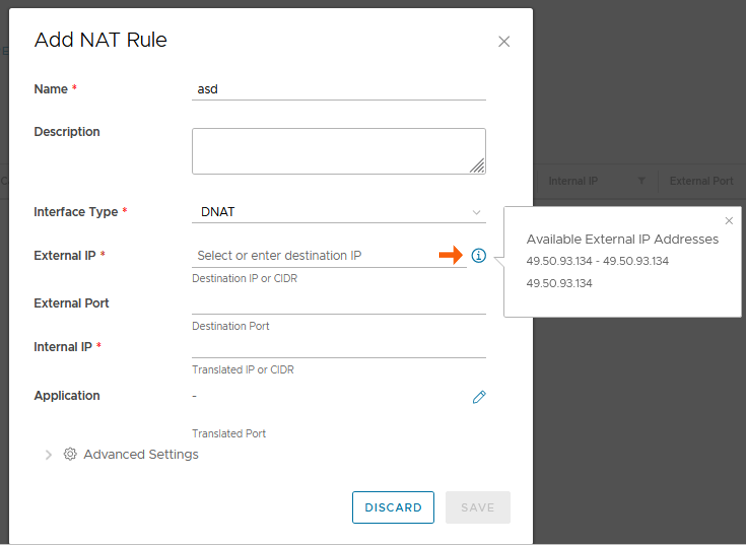Click the Add NAT Rule title
746x545 pixels.
click(101, 40)
